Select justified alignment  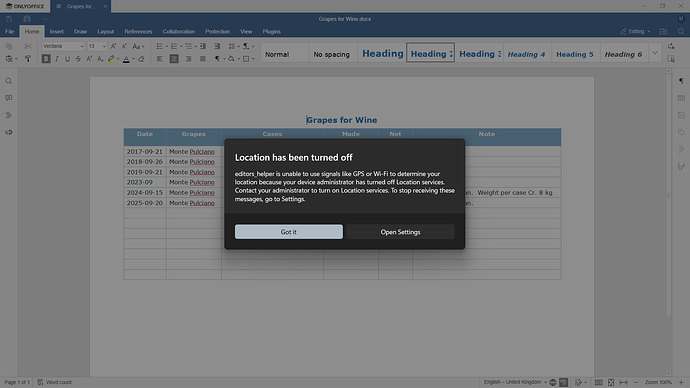tap(203, 59)
